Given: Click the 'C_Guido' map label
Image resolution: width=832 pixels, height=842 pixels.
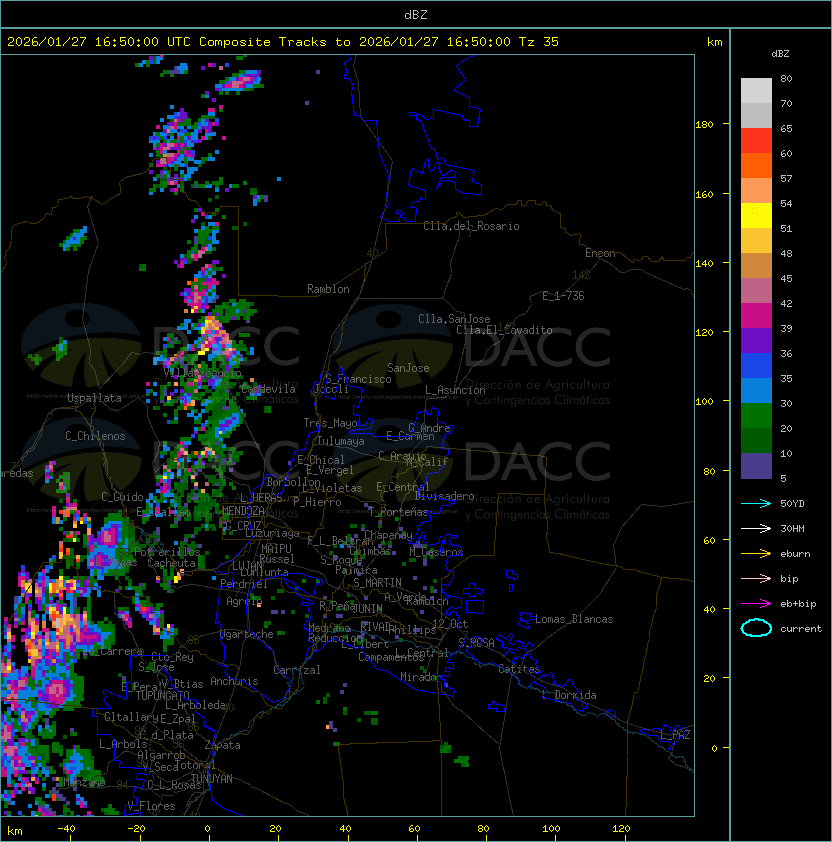Looking at the screenshot, I should (122, 497).
